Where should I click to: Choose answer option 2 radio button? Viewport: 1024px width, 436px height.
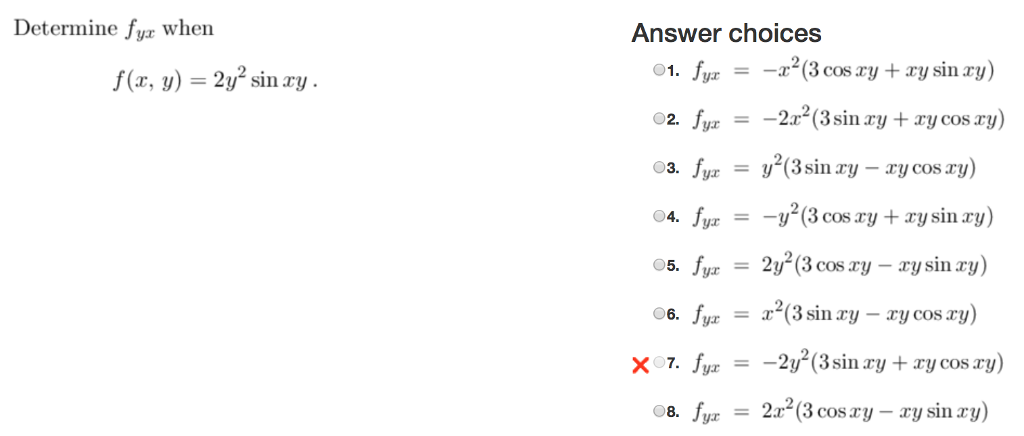659,119
